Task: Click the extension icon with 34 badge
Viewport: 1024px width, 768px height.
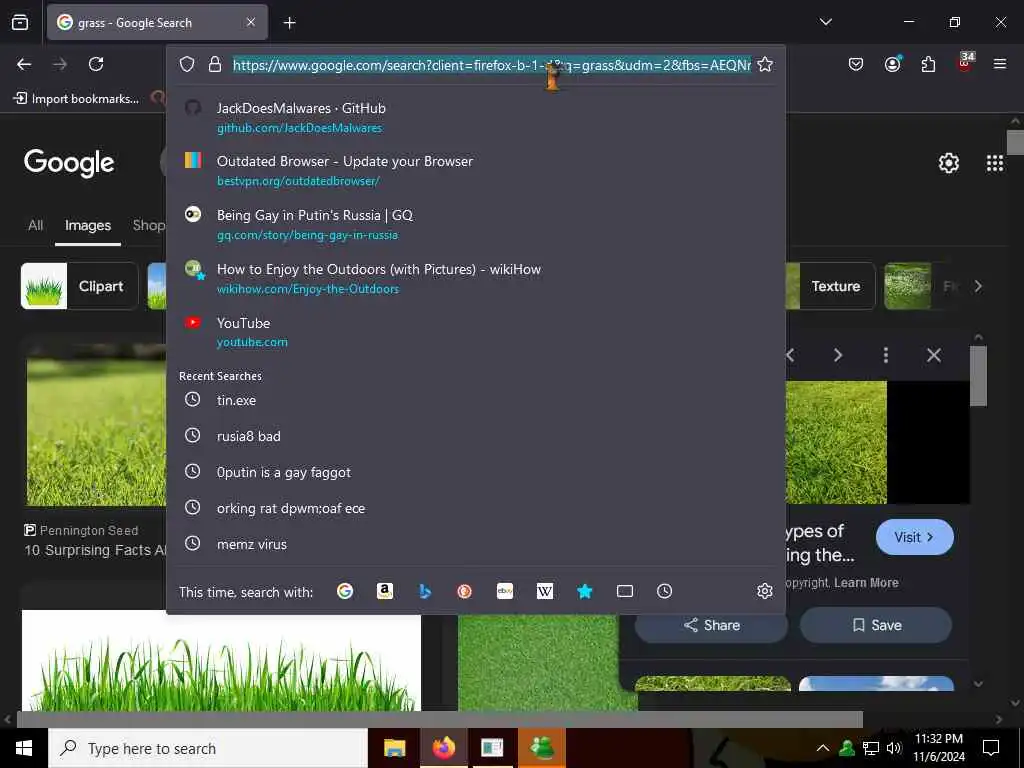Action: 965,63
